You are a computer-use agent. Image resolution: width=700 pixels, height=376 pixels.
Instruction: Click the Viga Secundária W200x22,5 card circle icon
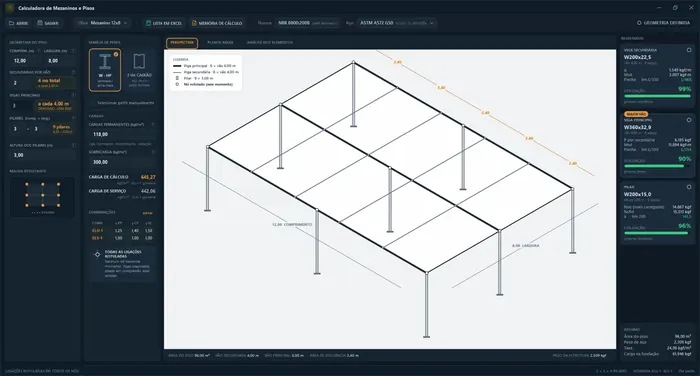pos(689,50)
